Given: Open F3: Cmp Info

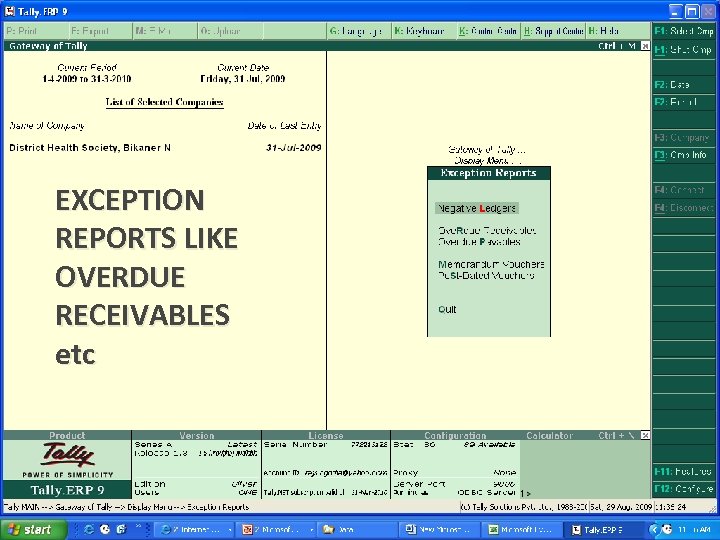Looking at the screenshot, I should pos(684,155).
